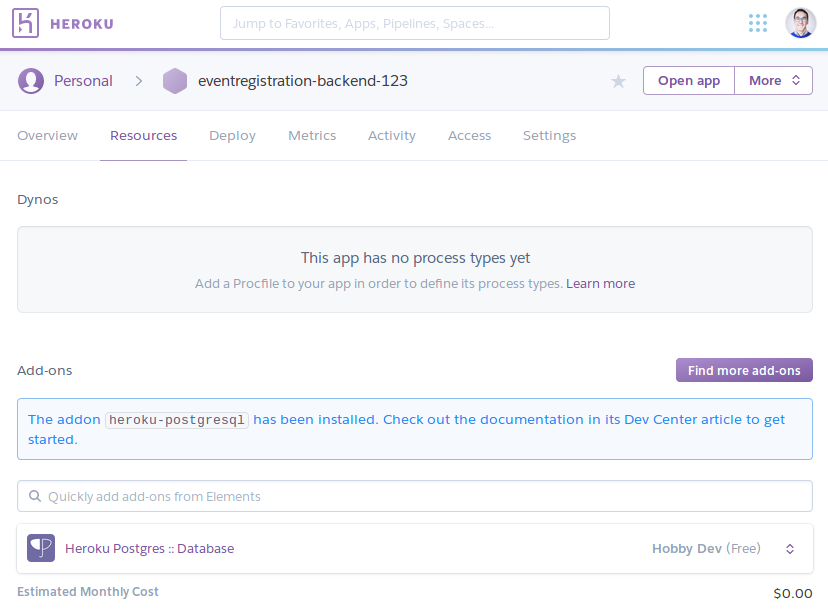Screen dimensions: 828x610
Task: Click the Open app button
Action: 689,80
